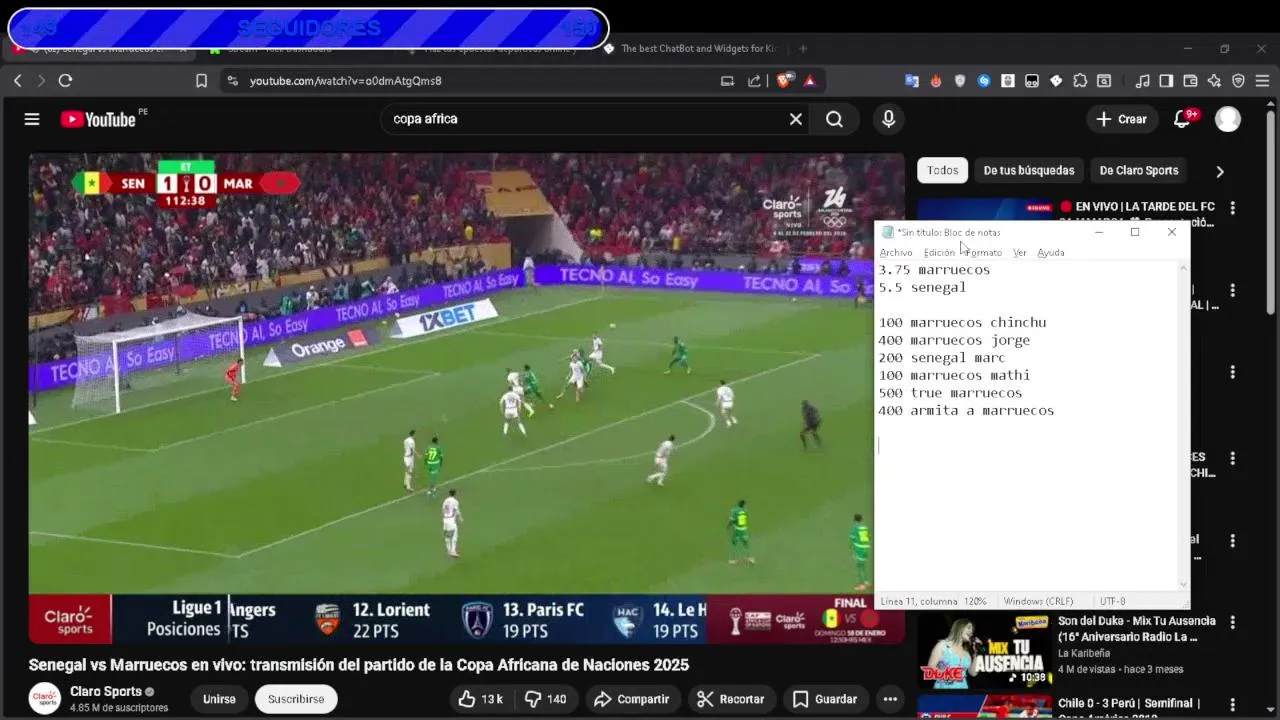Start voice search with the microphone
The width and height of the screenshot is (1280, 720).
tap(888, 119)
